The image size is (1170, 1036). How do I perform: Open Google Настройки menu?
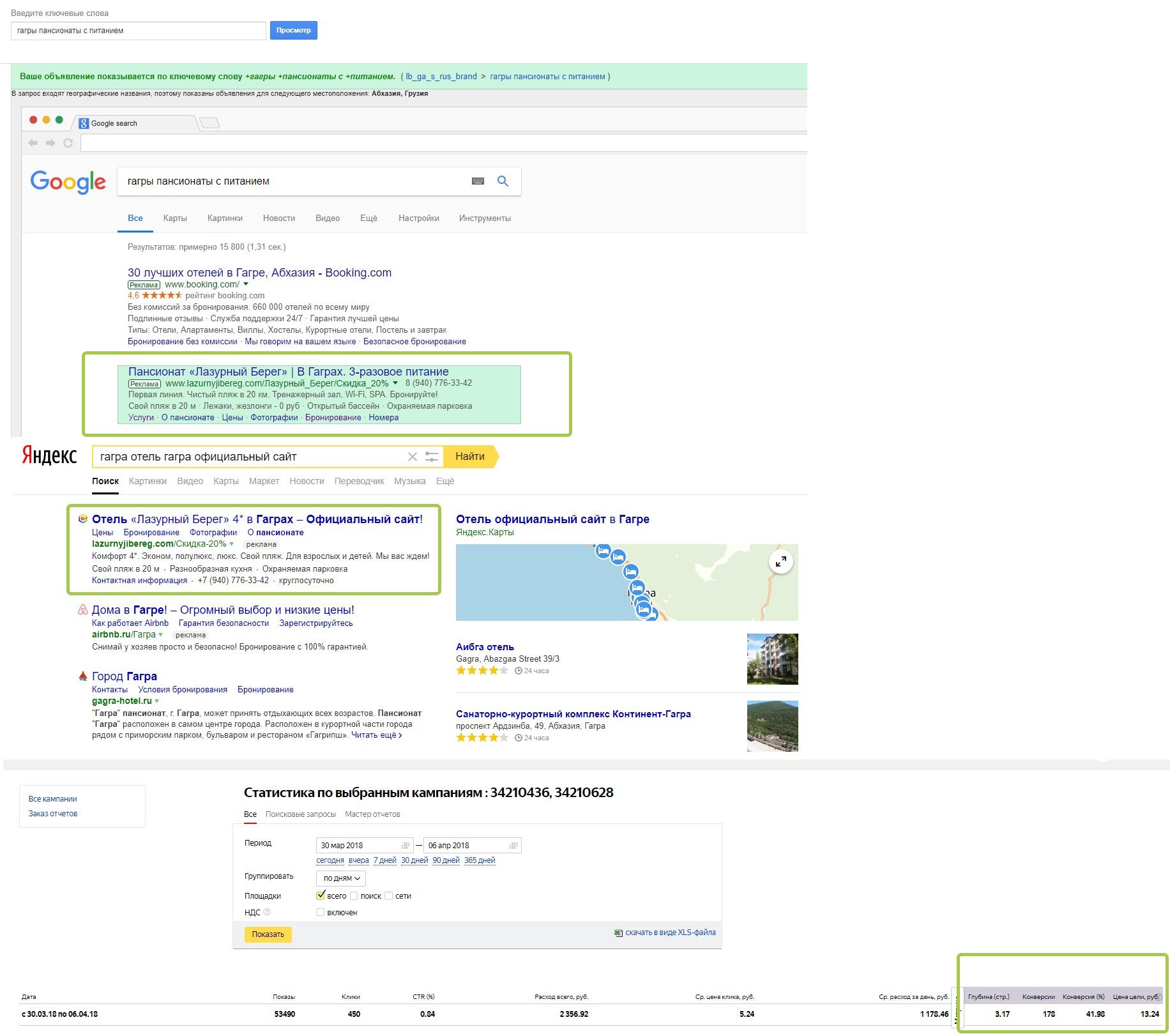(x=419, y=218)
